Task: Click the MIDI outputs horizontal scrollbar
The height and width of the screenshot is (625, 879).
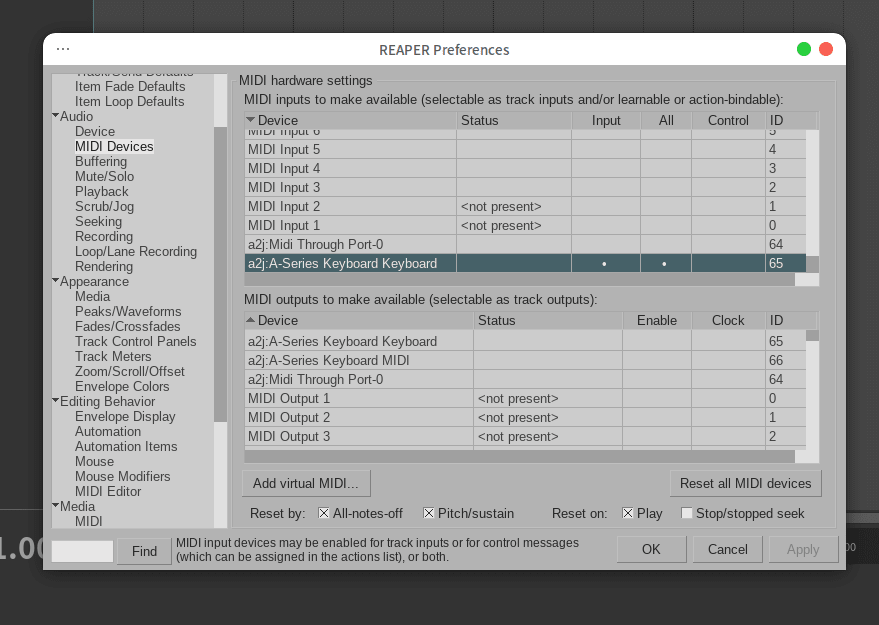Action: [x=520, y=457]
